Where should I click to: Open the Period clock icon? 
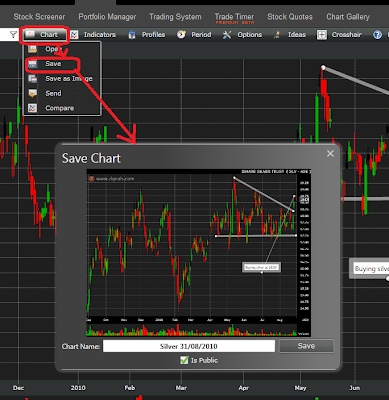point(181,34)
